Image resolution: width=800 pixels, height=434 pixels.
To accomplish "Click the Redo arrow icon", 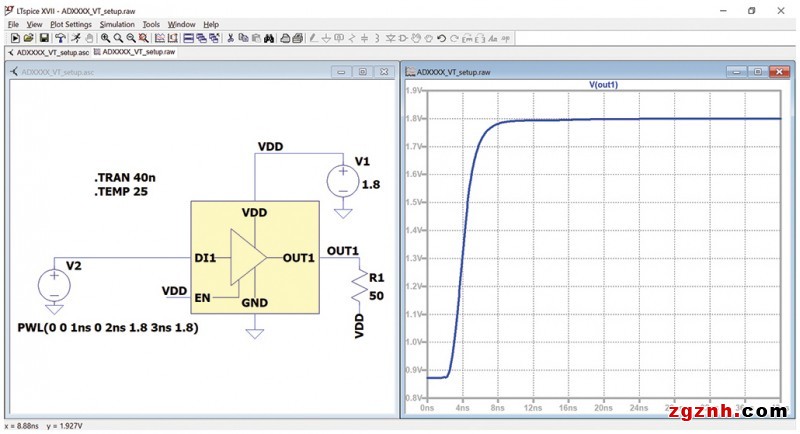I will click(x=454, y=38).
